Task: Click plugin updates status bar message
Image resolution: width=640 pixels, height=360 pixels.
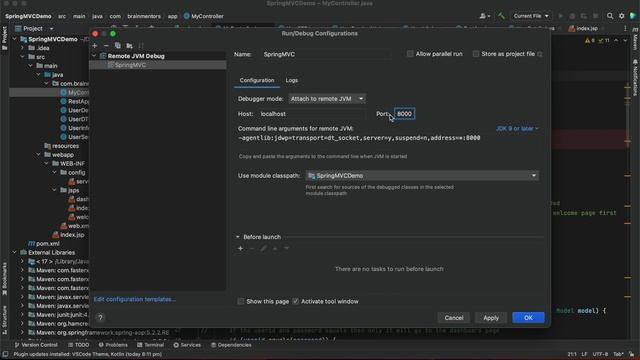Action: [x=88, y=354]
